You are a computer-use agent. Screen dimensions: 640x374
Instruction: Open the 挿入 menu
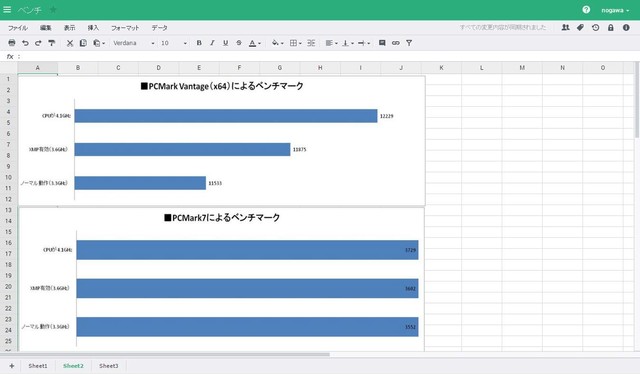coord(93,28)
